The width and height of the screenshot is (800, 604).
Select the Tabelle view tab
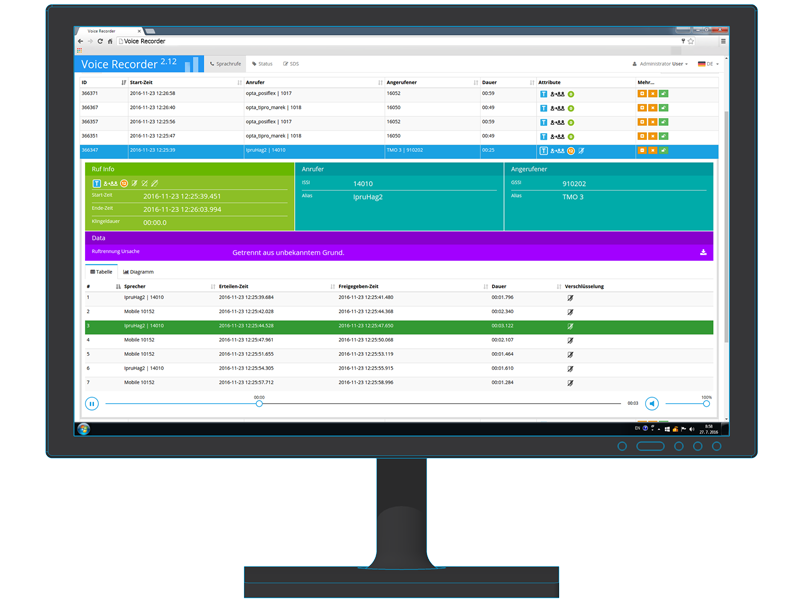[x=102, y=272]
